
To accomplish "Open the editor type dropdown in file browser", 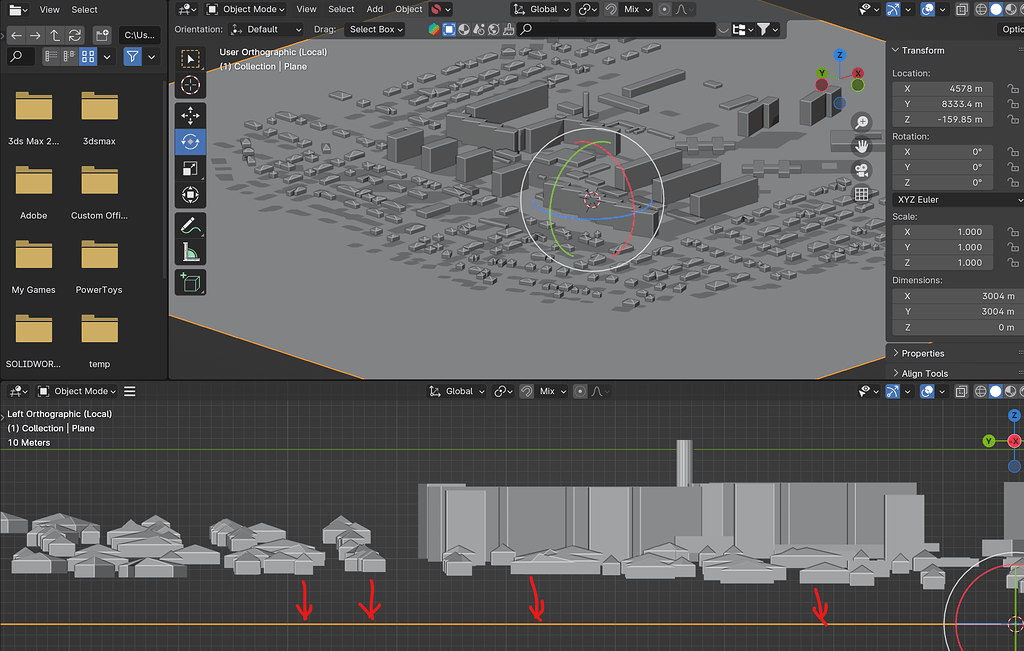I will click(x=18, y=10).
